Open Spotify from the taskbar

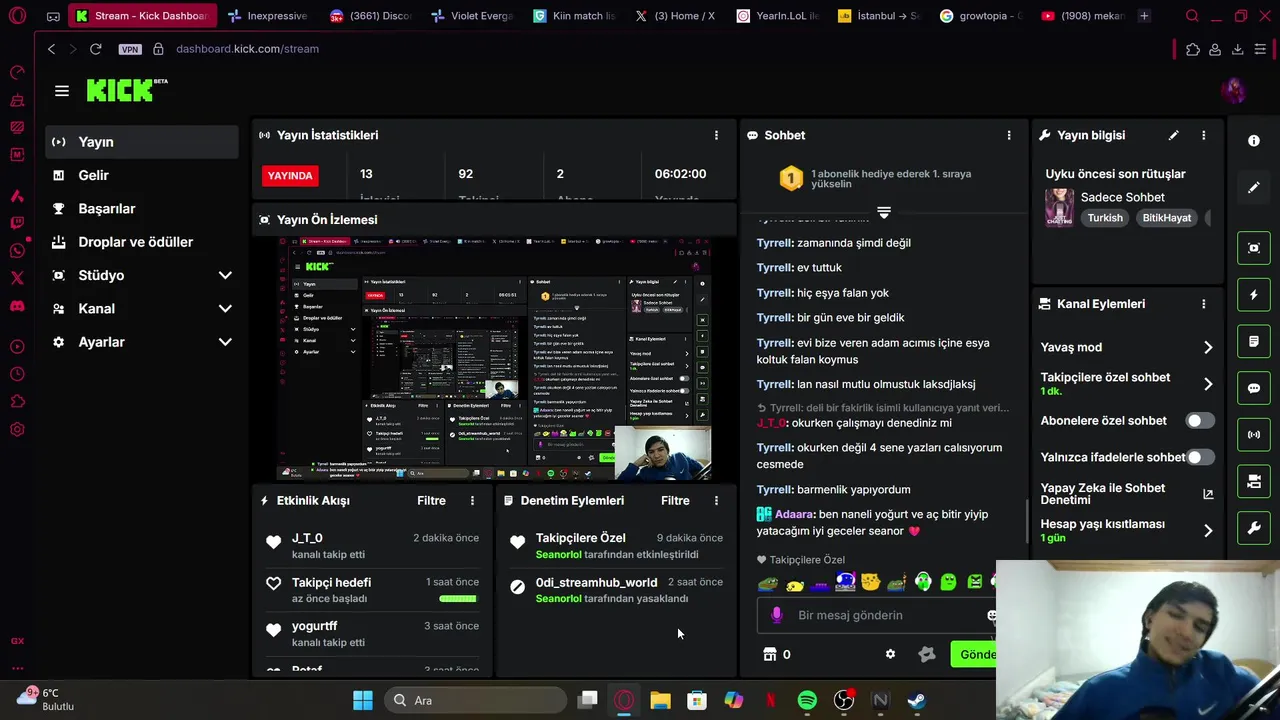point(807,700)
